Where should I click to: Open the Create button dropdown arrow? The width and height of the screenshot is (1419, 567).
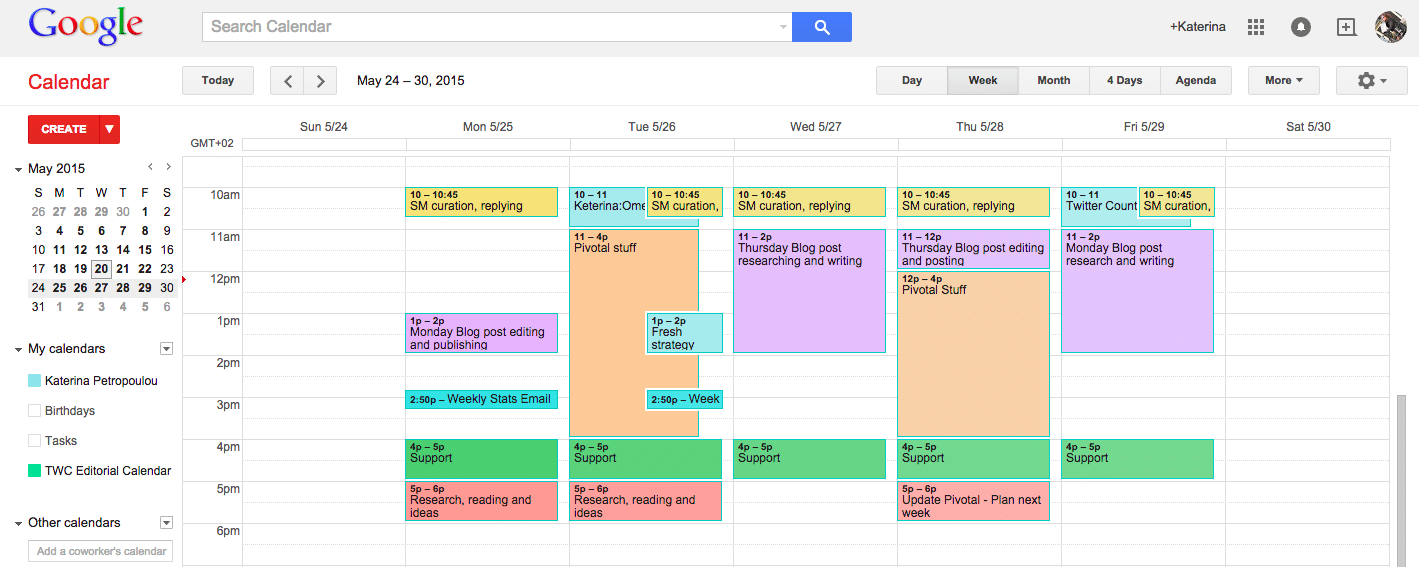pyautogui.click(x=110, y=129)
